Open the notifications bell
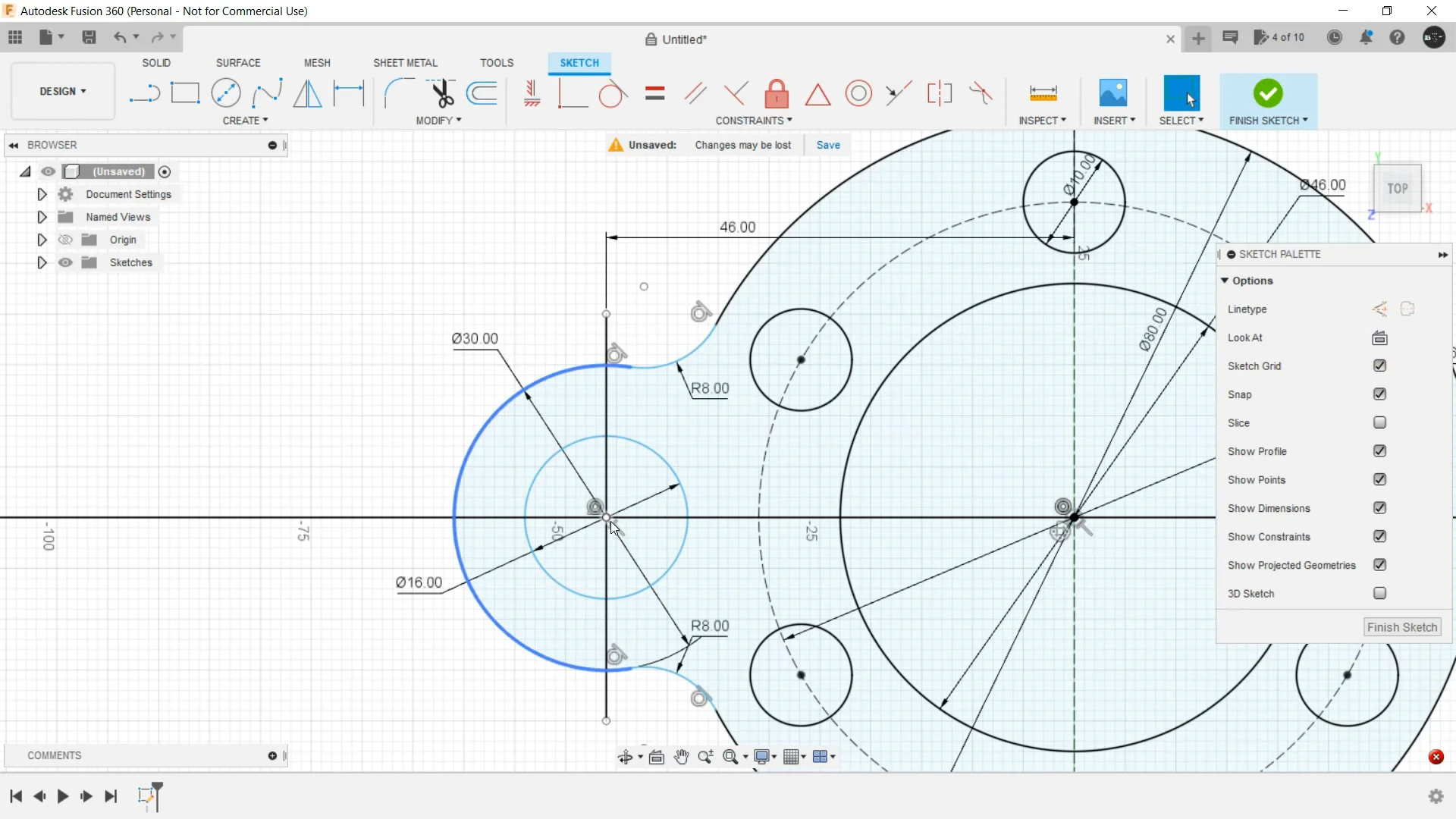The height and width of the screenshot is (819, 1456). tap(1366, 37)
